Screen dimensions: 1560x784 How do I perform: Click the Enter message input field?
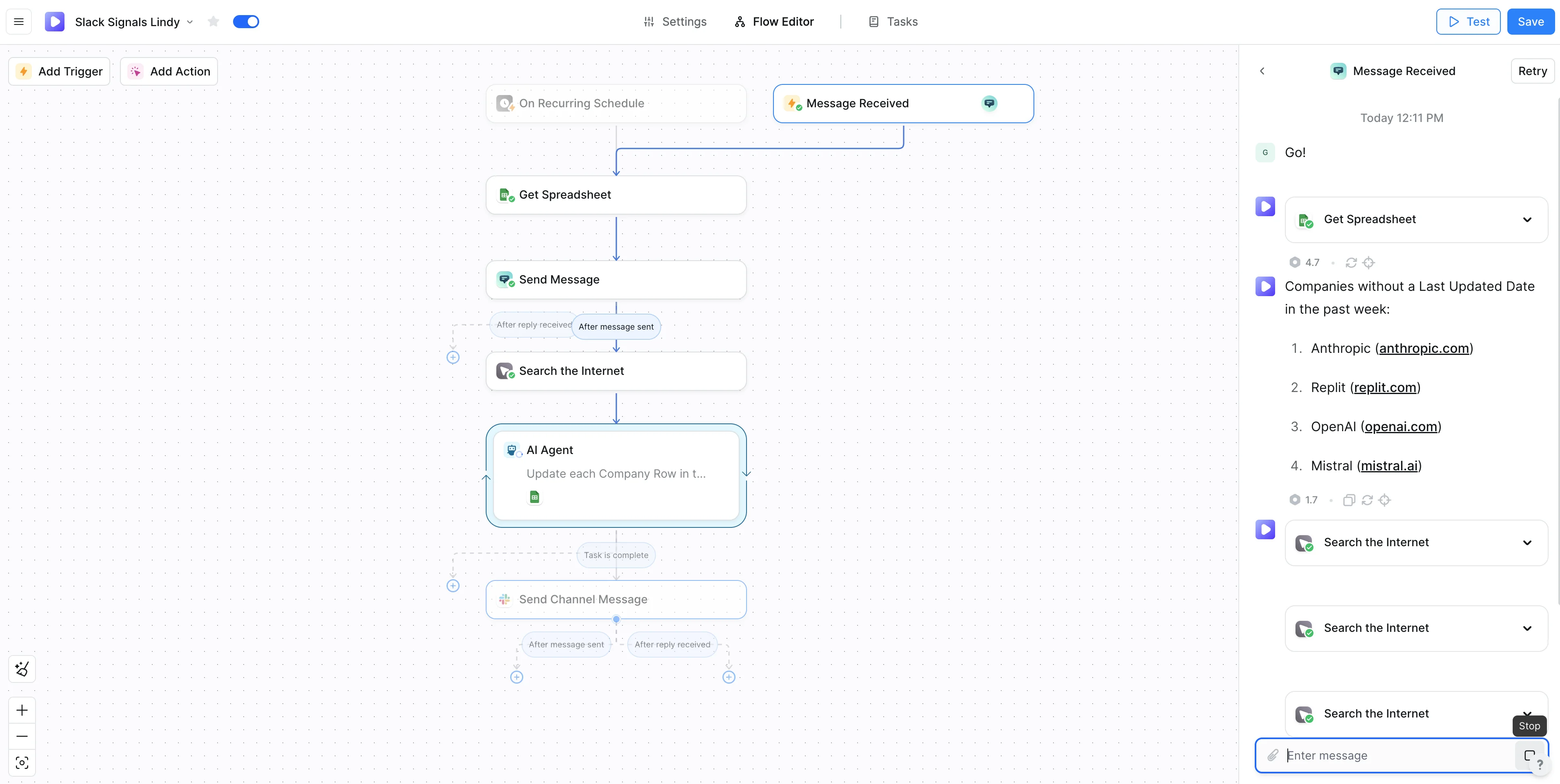[1393, 755]
